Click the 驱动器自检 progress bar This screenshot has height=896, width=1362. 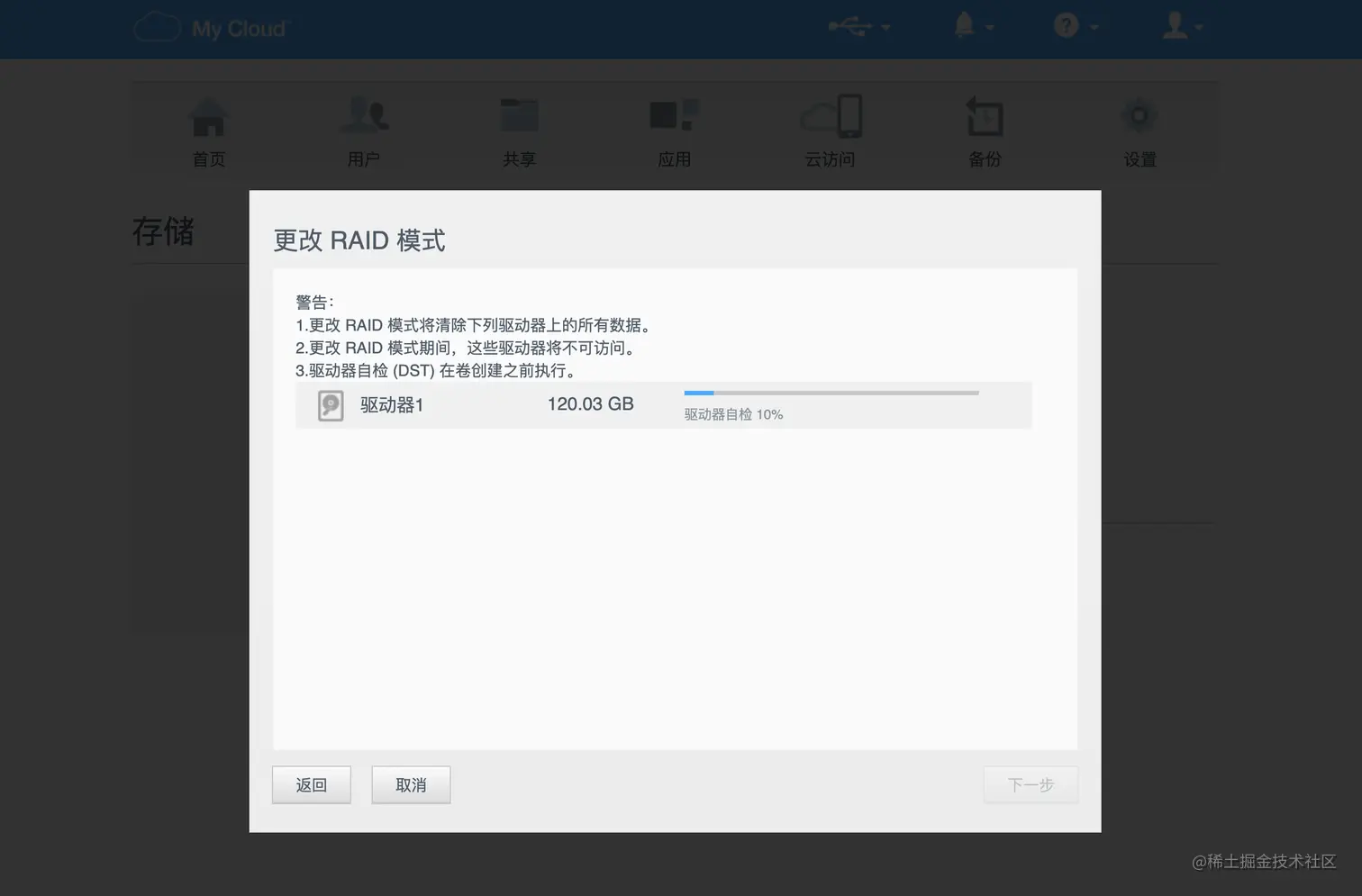(x=831, y=393)
